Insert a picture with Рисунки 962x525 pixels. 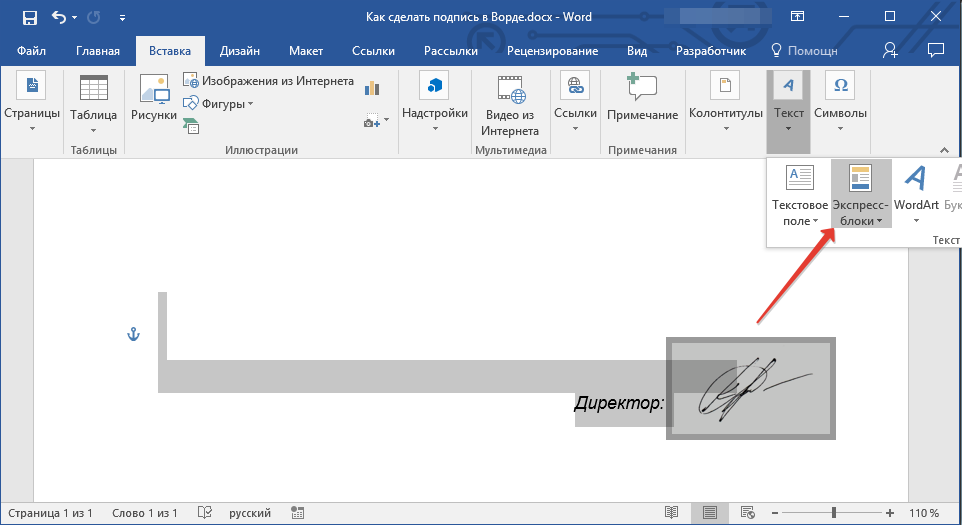click(153, 99)
